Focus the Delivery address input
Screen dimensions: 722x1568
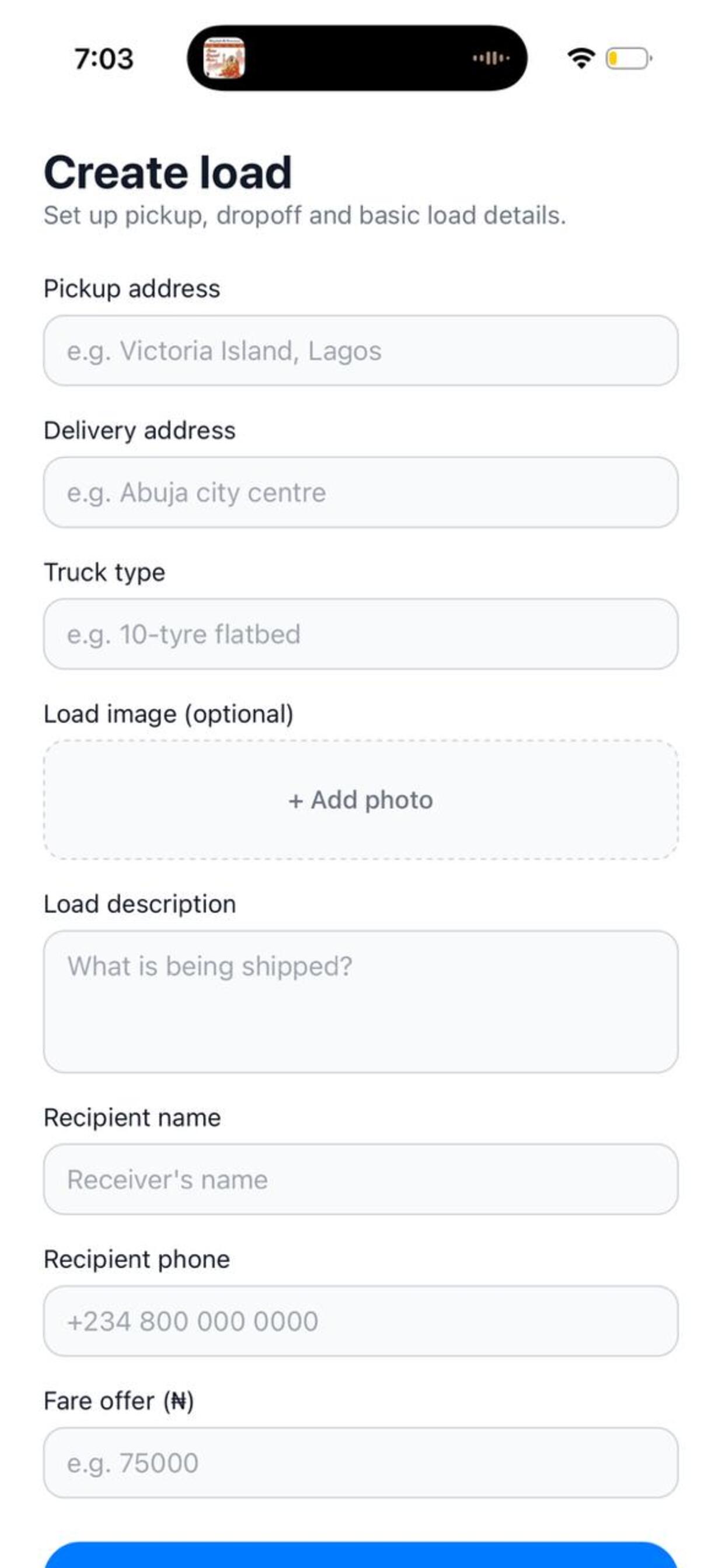[361, 492]
